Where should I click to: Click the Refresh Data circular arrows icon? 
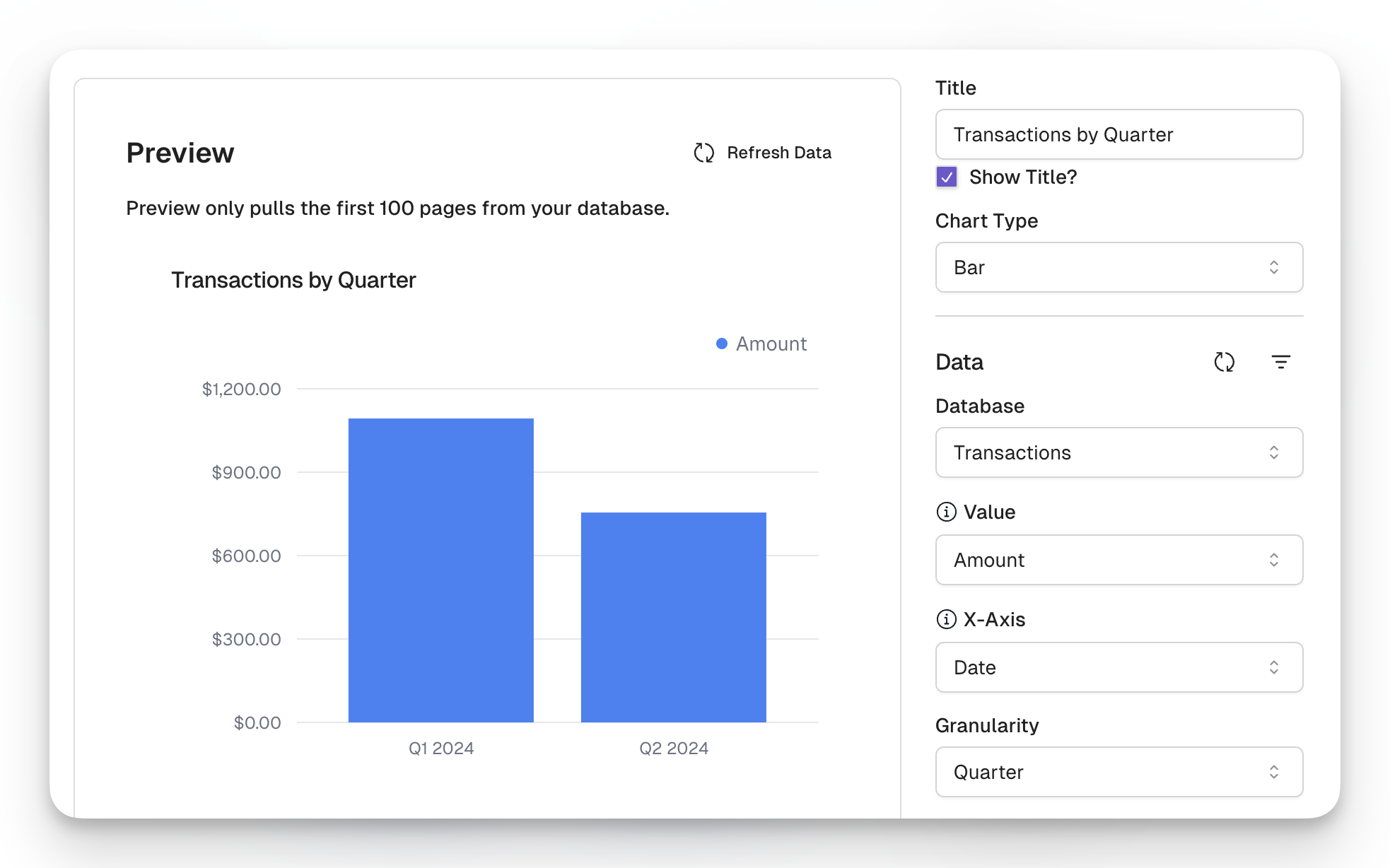(703, 153)
